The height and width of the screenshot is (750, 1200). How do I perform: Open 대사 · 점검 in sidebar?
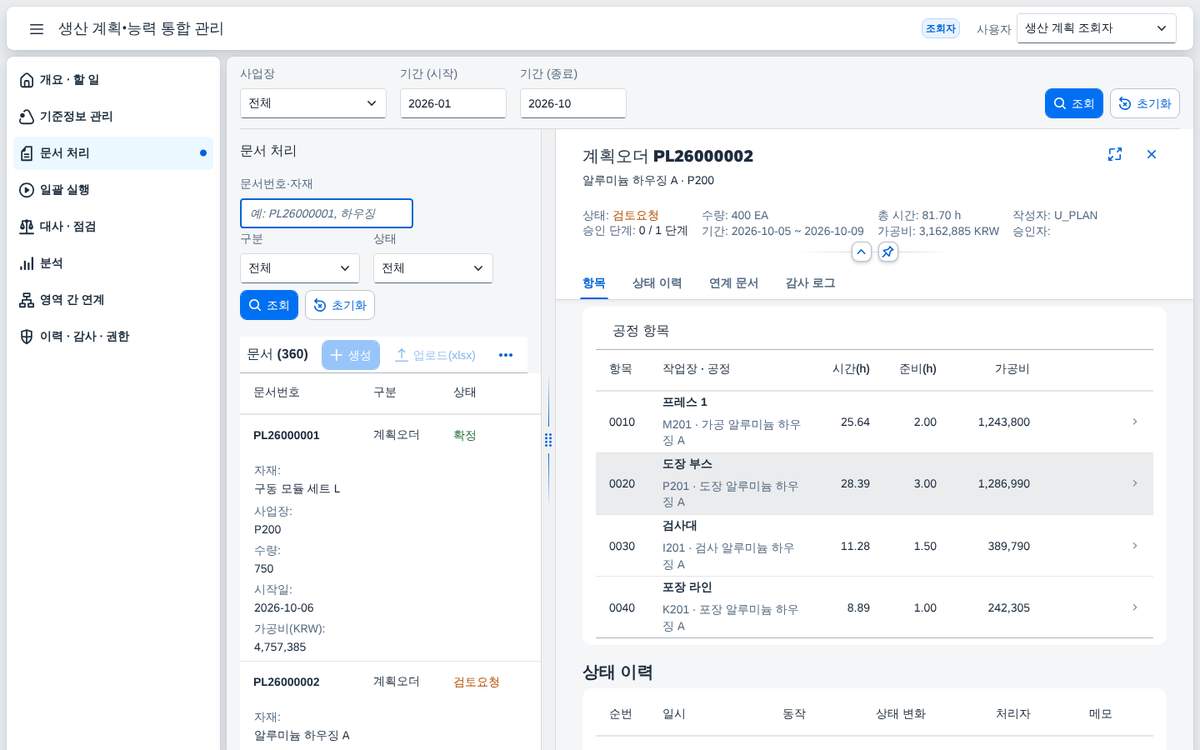coord(113,227)
